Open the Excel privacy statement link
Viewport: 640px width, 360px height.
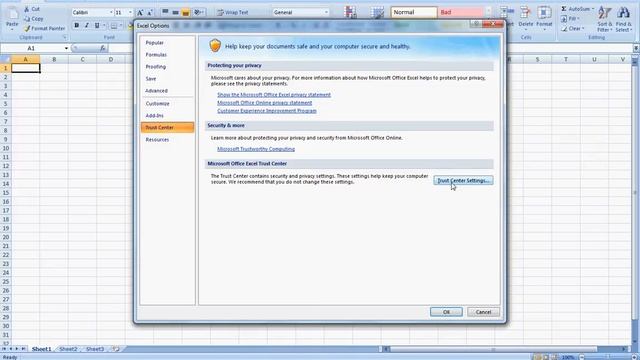pyautogui.click(x=274, y=95)
